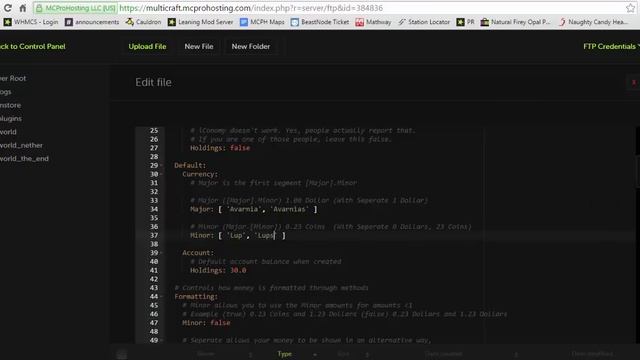Select Server Root in sidebar
Screen dimensions: 640x360
tap(13, 78)
